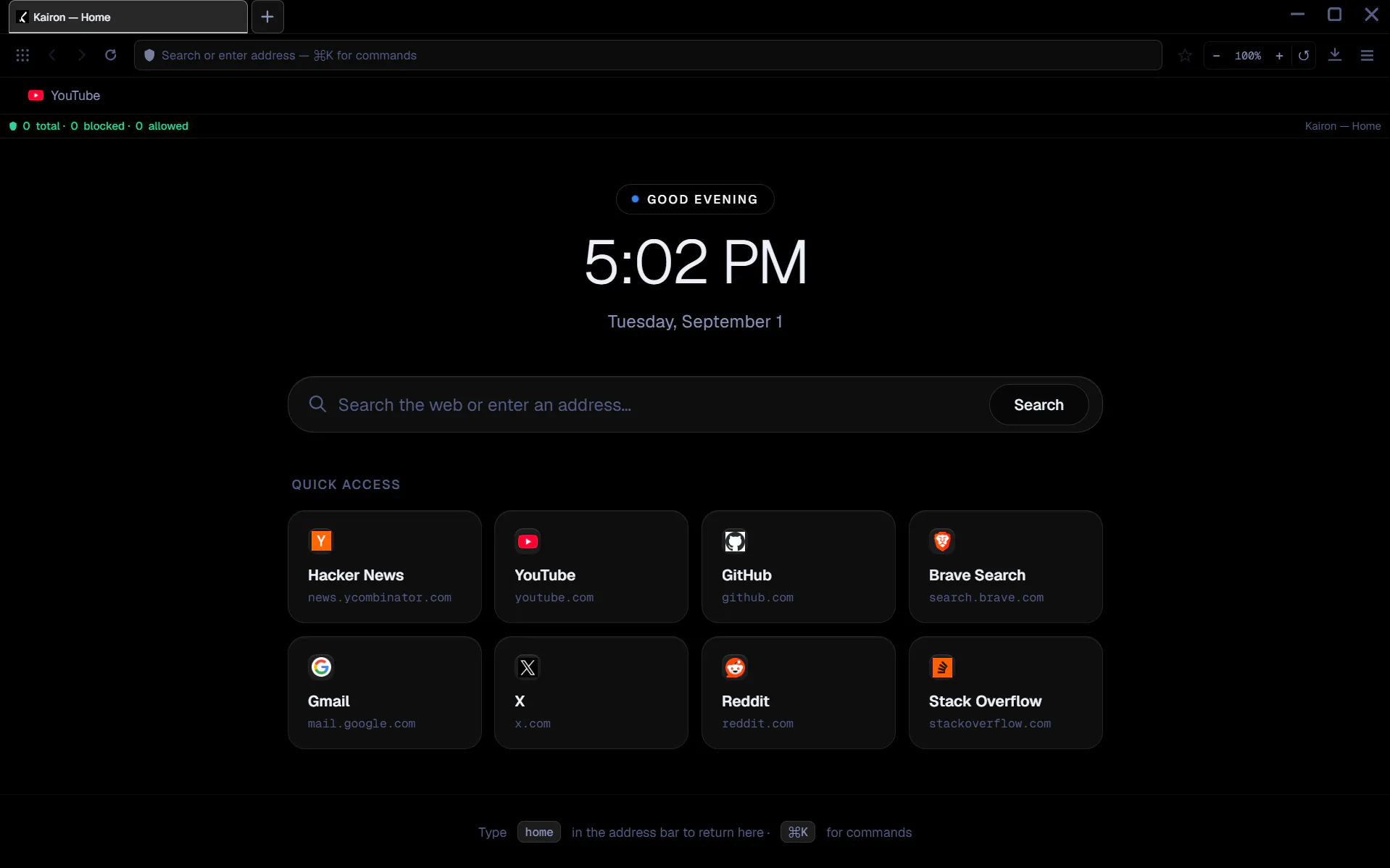The height and width of the screenshot is (868, 1390).
Task: Click the '0 total' tracker count
Action: click(x=41, y=126)
